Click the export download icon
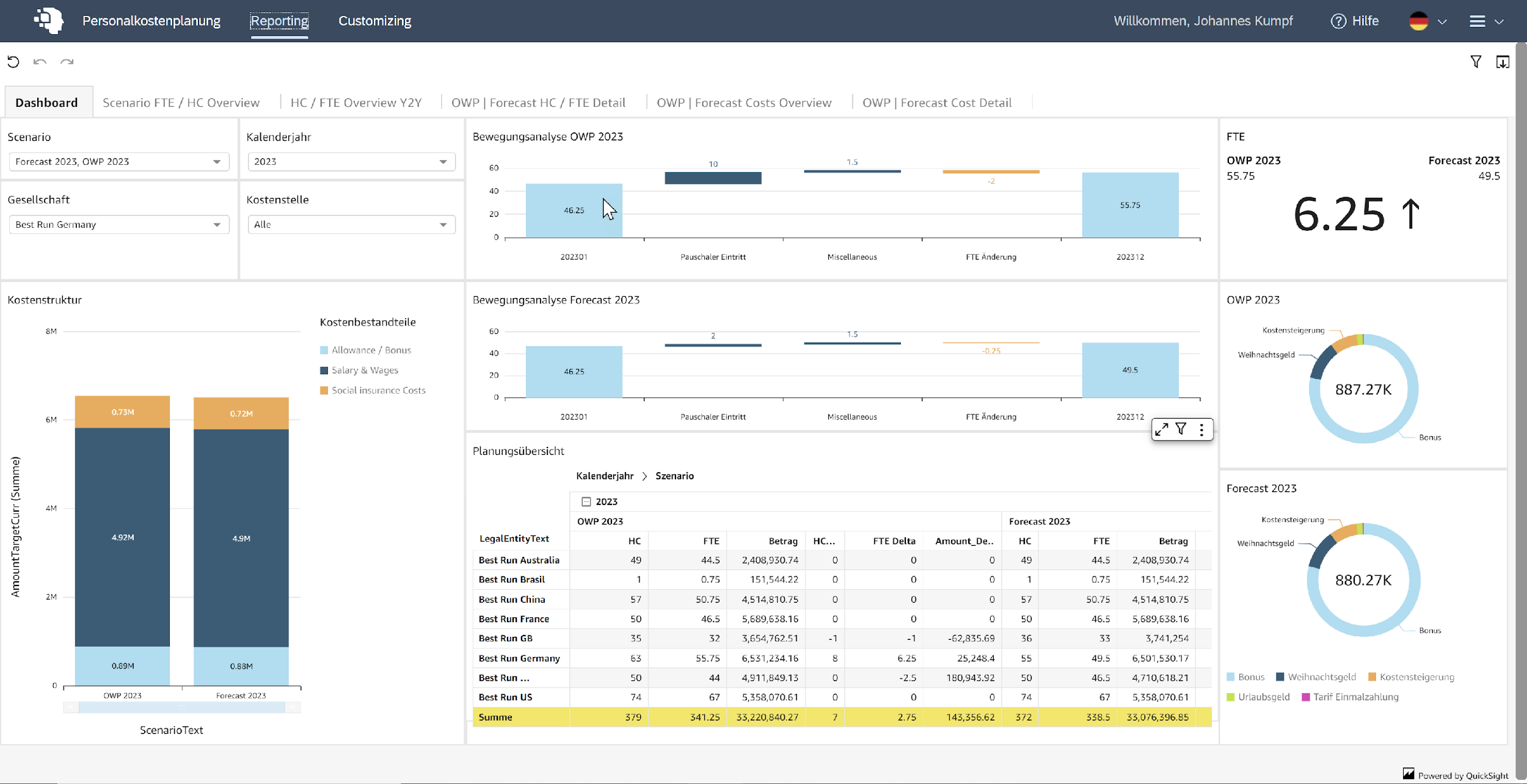Image resolution: width=1527 pixels, height=784 pixels. click(1503, 62)
